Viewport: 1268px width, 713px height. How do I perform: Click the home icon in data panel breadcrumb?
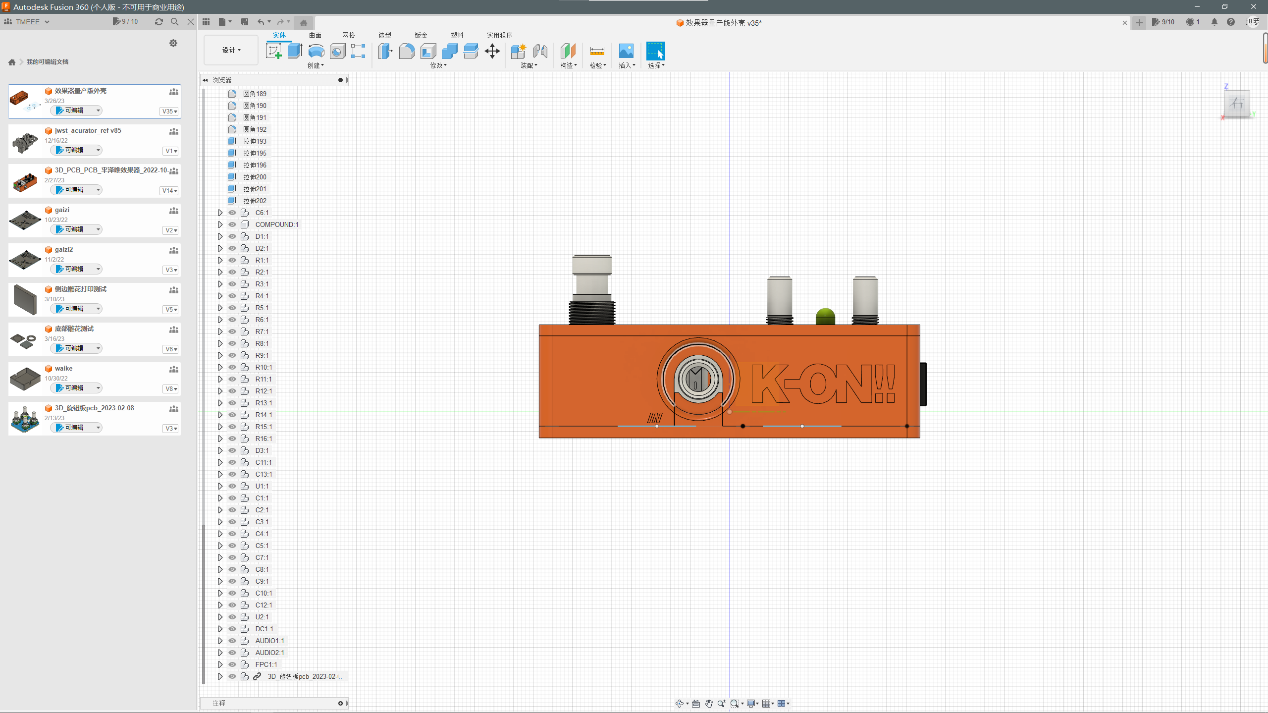[x=12, y=62]
